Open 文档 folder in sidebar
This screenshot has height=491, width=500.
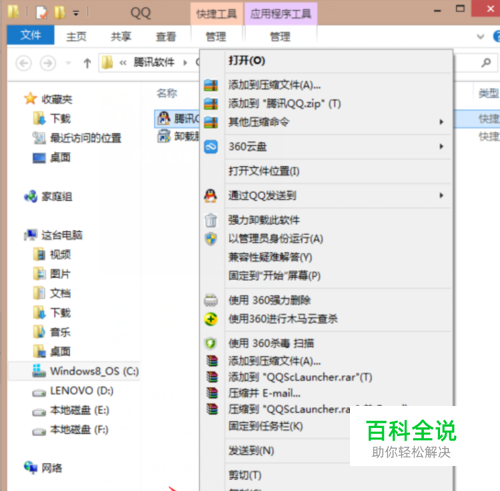pyautogui.click(x=60, y=293)
